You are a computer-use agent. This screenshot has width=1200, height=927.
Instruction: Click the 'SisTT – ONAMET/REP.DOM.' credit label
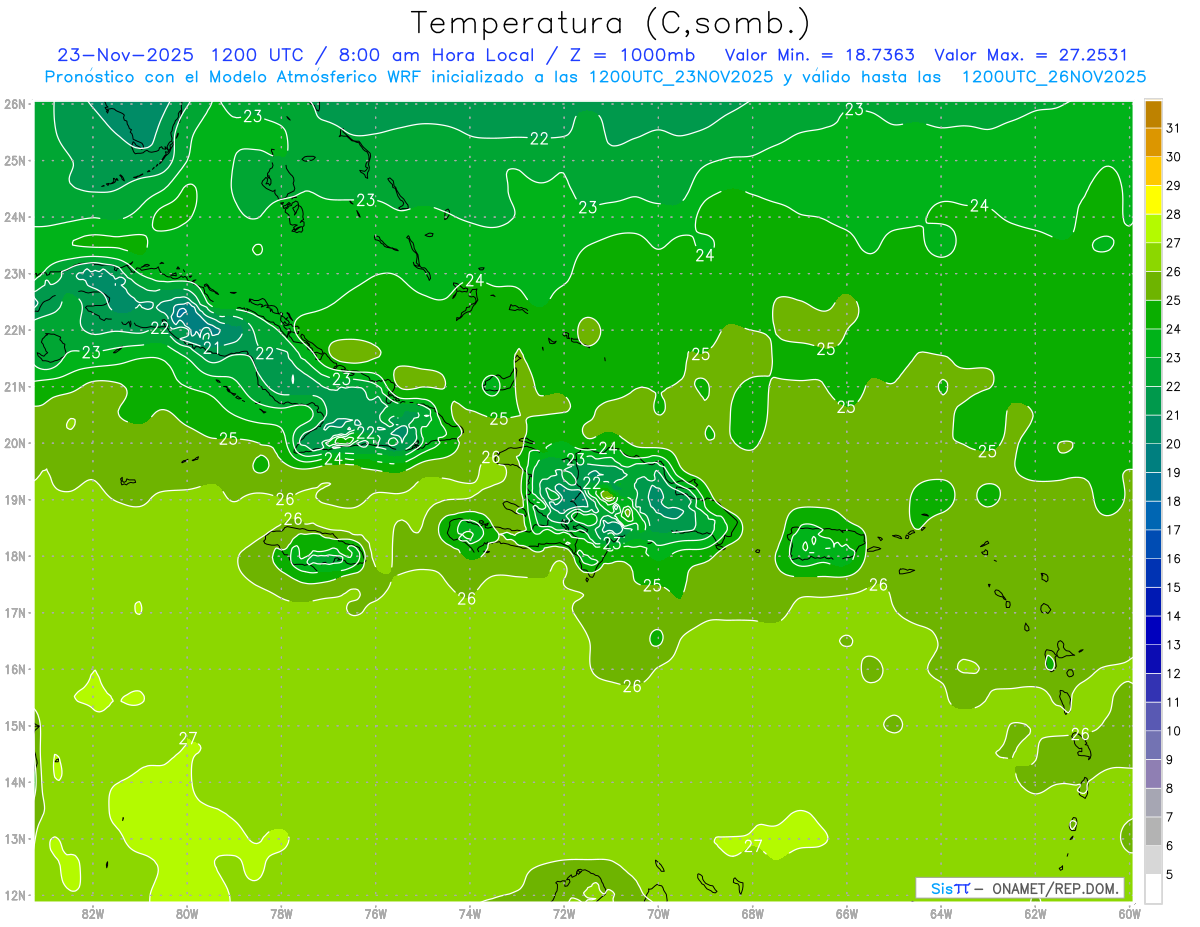[x=1019, y=888]
